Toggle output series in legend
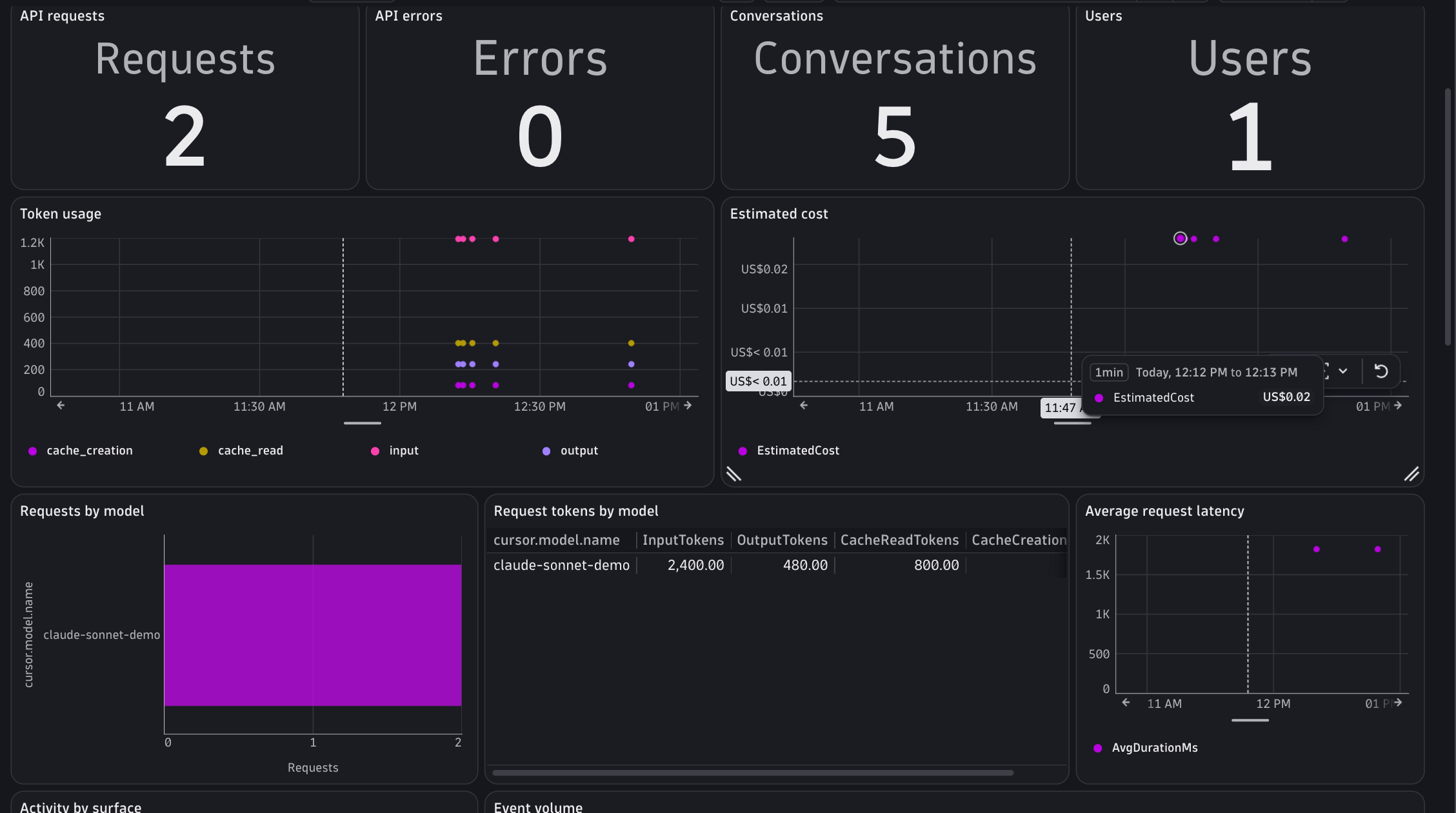The height and width of the screenshot is (813, 1456). [570, 451]
